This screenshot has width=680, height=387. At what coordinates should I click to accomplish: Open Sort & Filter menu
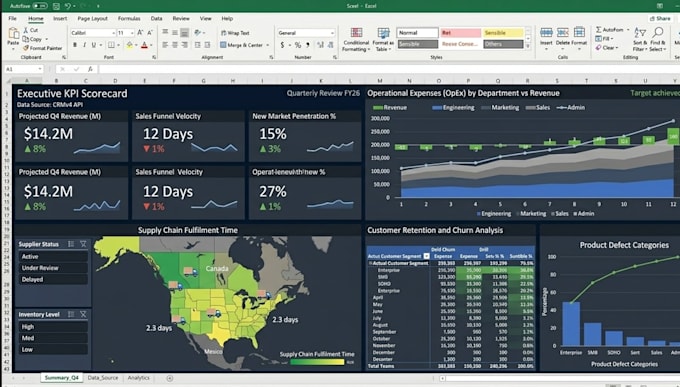coord(640,39)
